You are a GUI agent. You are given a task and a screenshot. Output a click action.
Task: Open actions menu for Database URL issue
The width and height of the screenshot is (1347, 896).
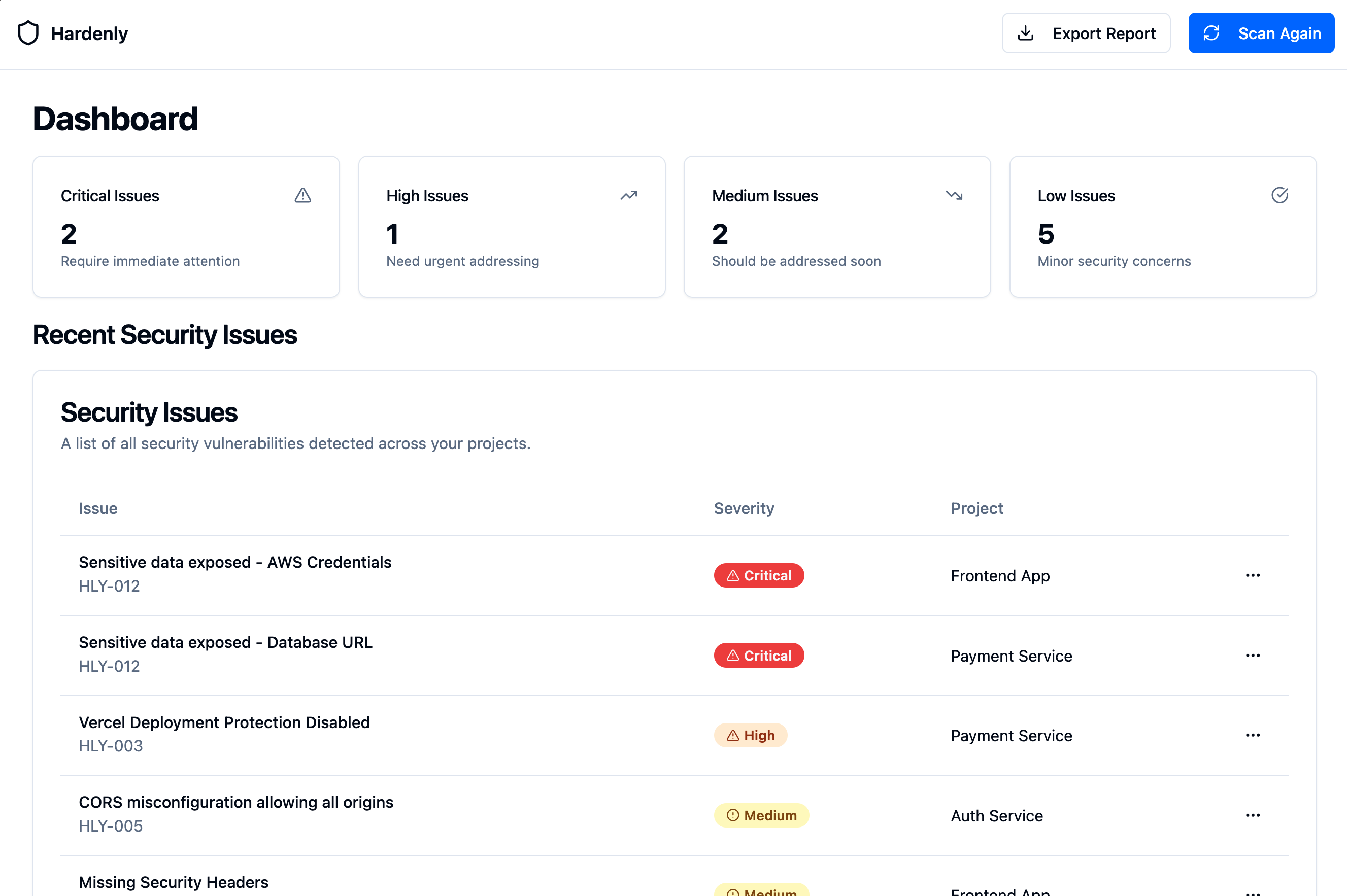(1252, 656)
